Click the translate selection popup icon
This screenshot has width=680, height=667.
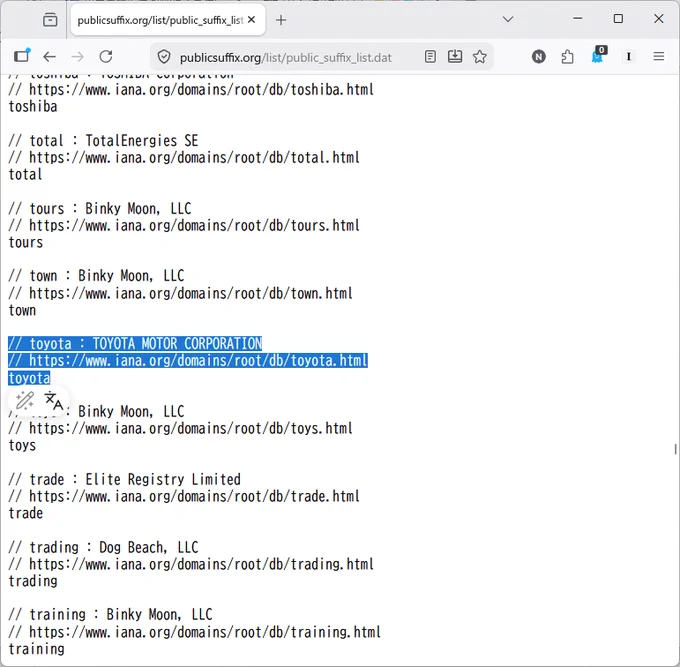[x=53, y=400]
